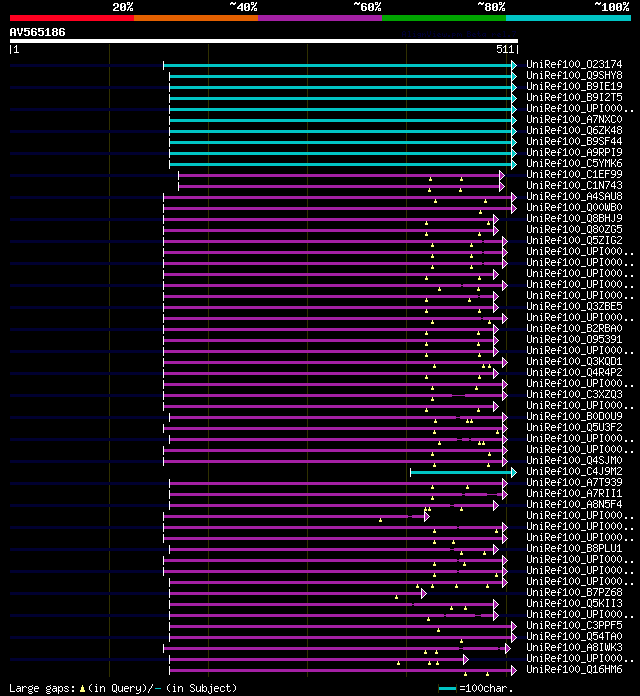Select the UniRef100_A8IWK3 label

click(x=574, y=648)
